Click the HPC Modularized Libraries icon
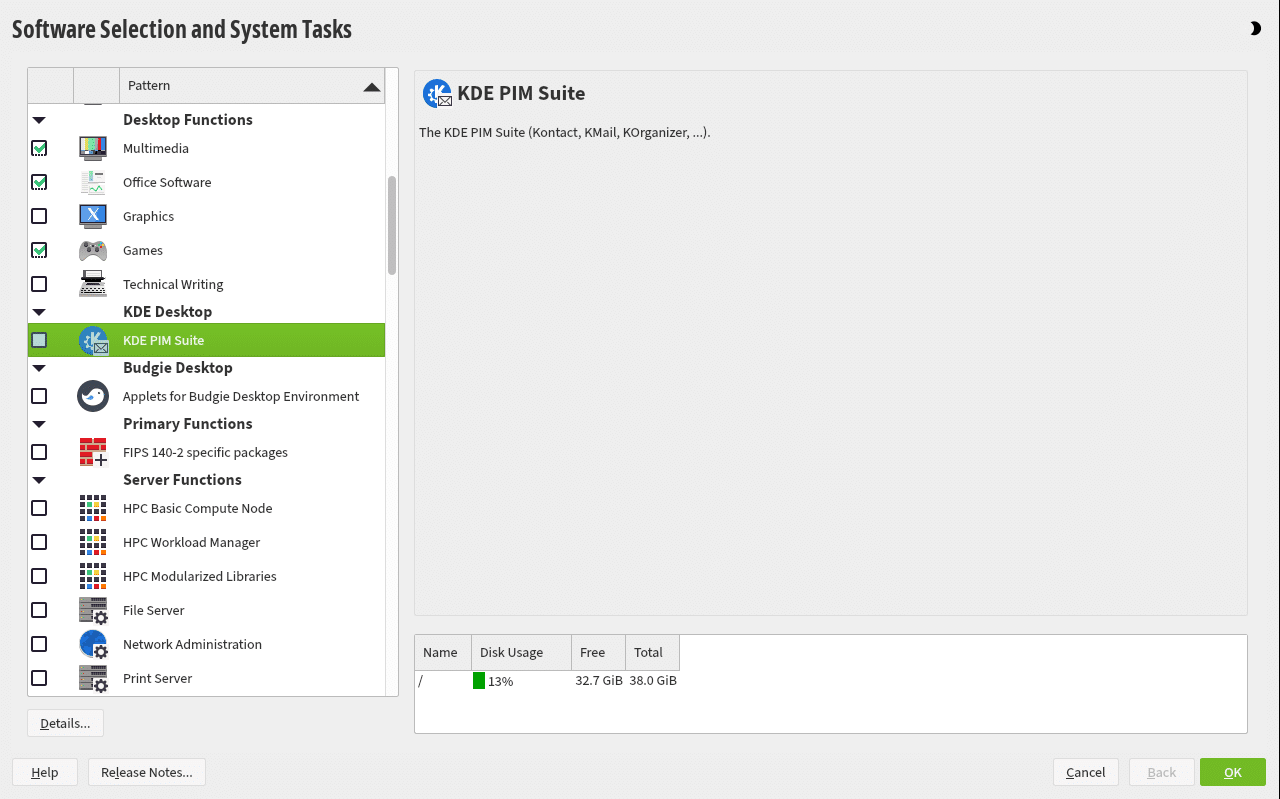This screenshot has width=1280, height=799. [x=93, y=576]
